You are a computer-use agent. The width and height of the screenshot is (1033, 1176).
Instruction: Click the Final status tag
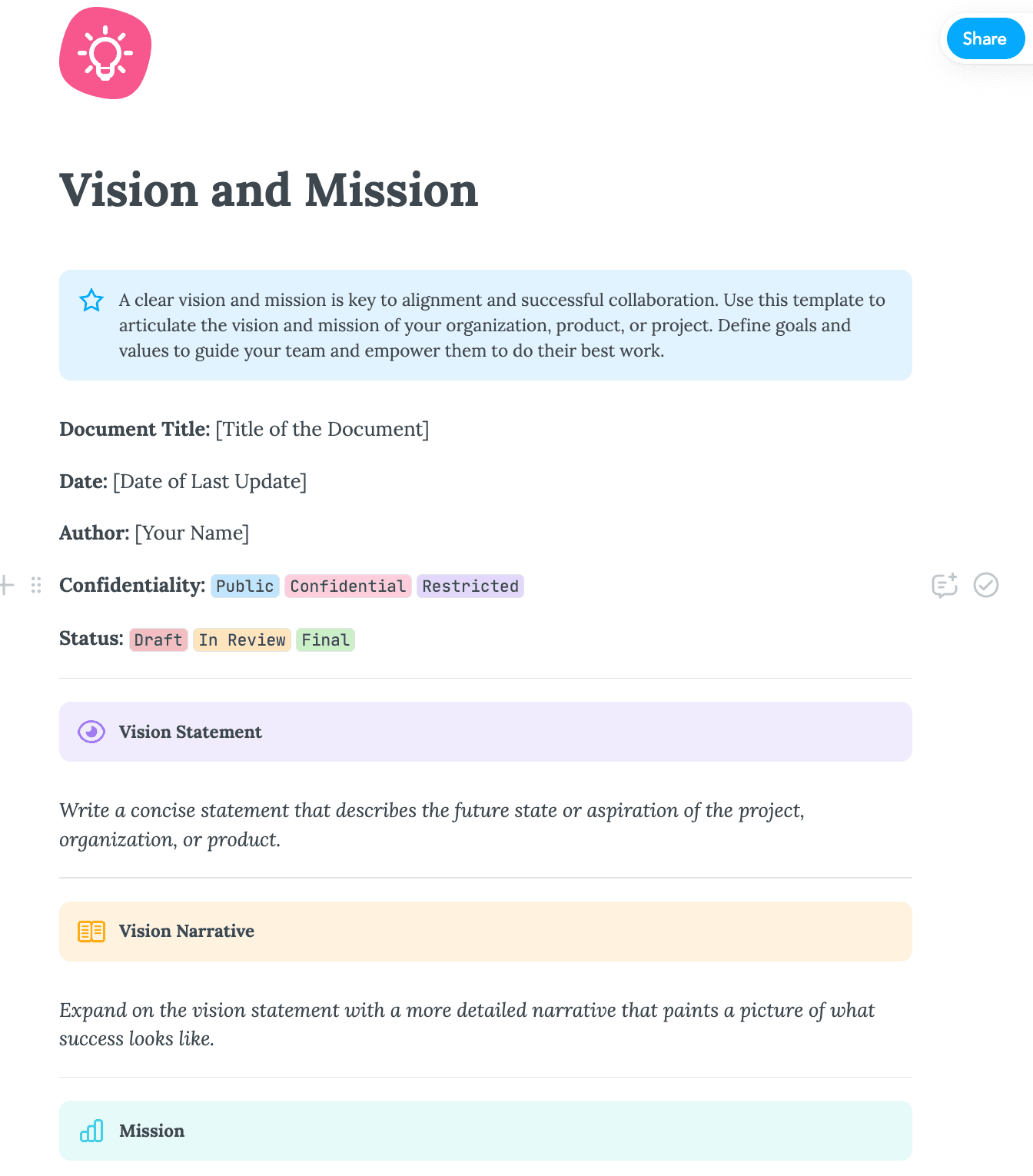(325, 640)
